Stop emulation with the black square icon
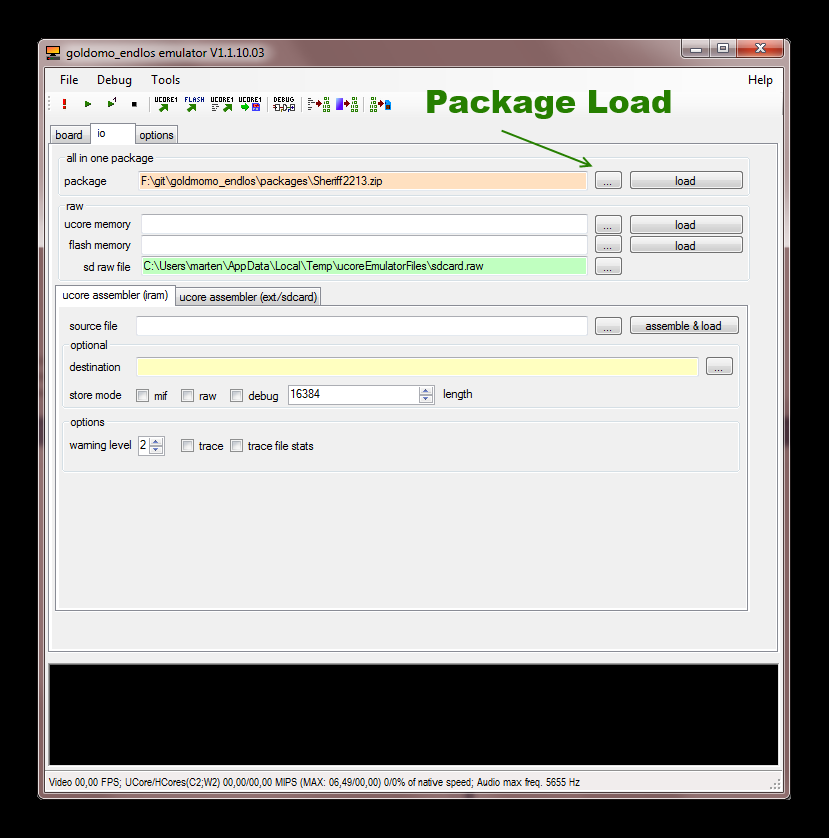The image size is (829, 838). [134, 104]
